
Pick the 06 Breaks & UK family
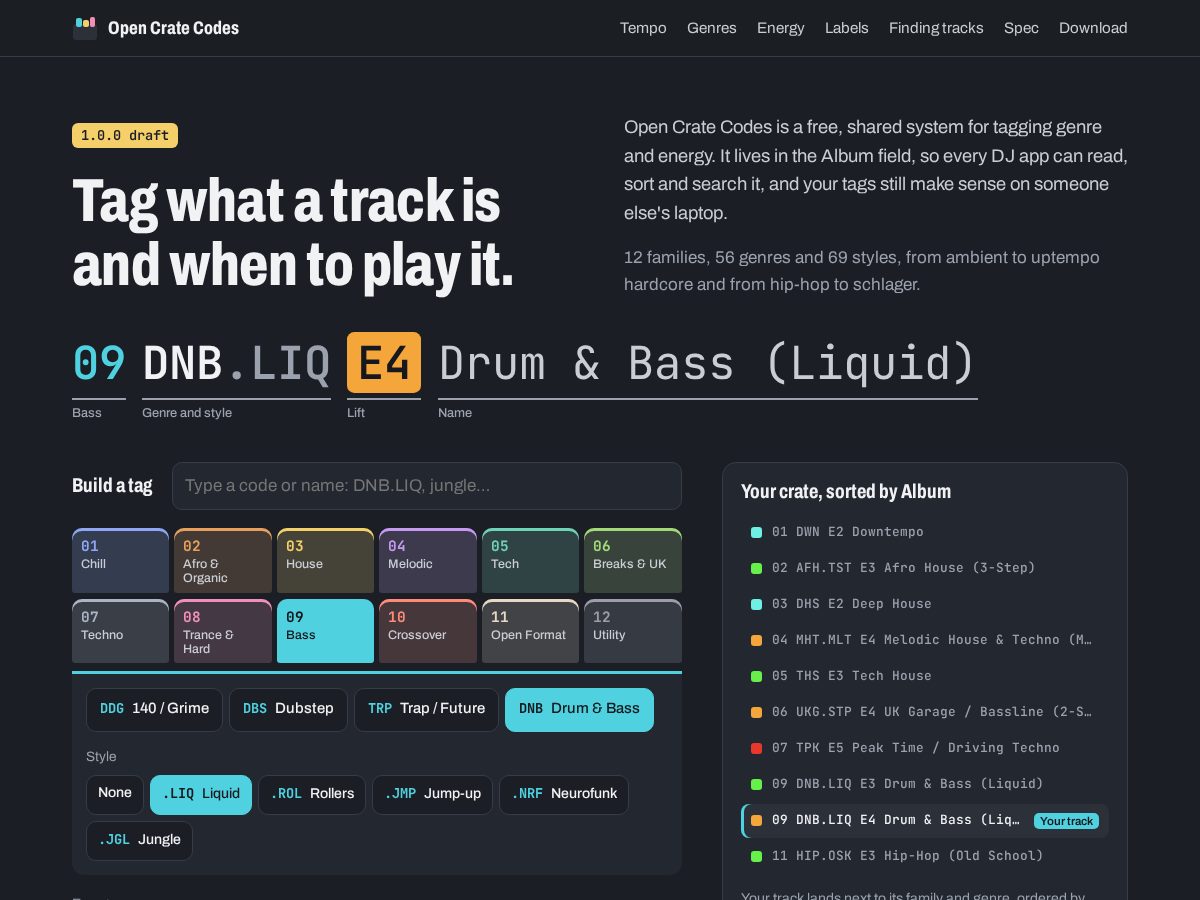coord(633,561)
